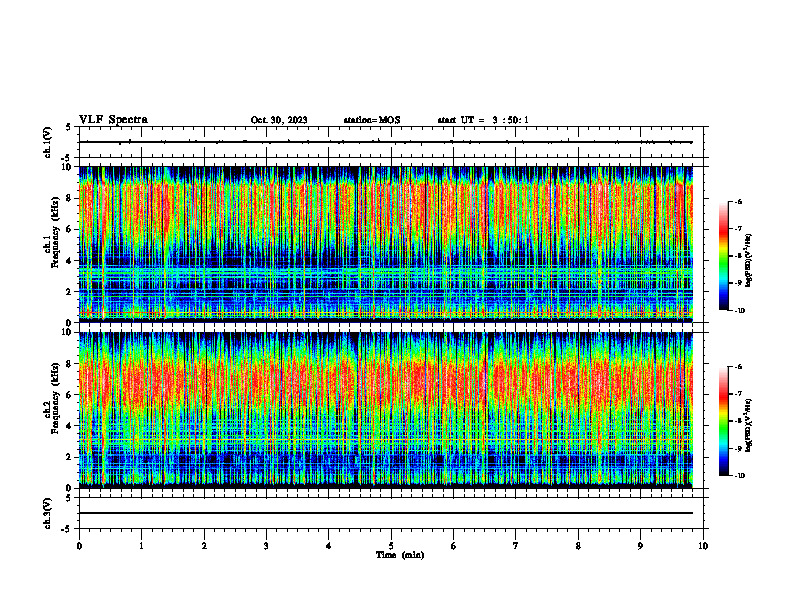Click the "ch.1(V)" waveform axis label

coord(48,142)
